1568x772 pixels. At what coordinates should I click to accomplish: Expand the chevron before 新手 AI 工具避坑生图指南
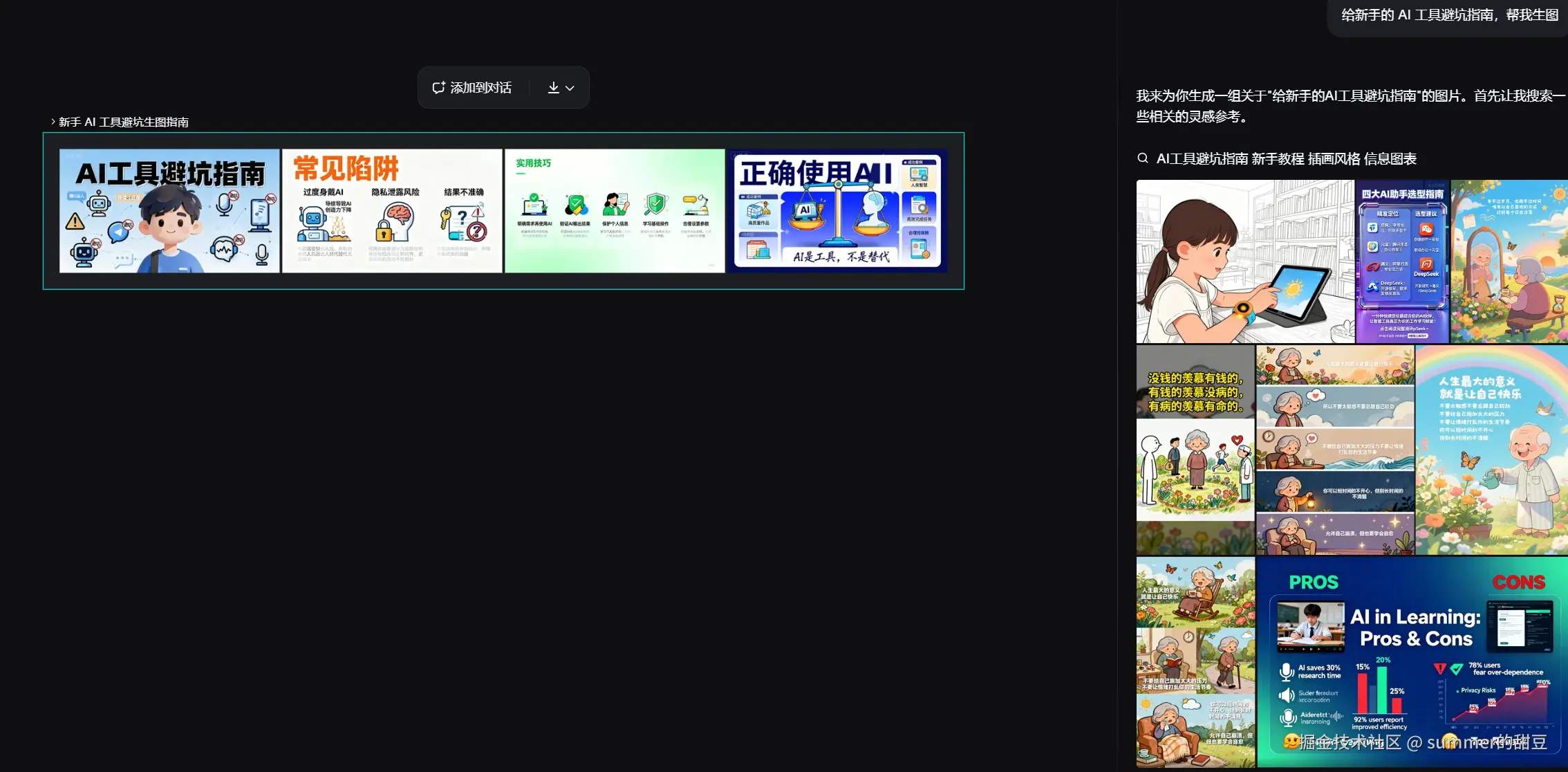click(53, 122)
